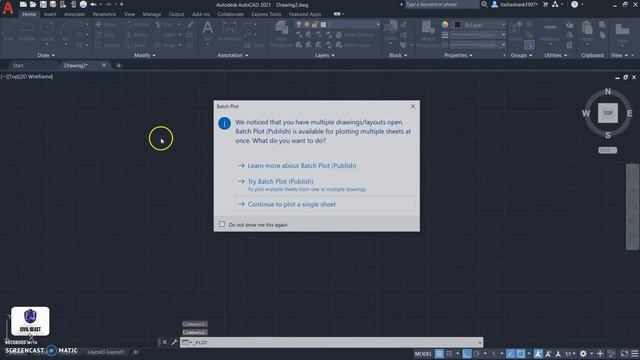Screen dimensions: 640x360
Task: Select the Text tool in Annotation panel
Action: click(x=207, y=31)
